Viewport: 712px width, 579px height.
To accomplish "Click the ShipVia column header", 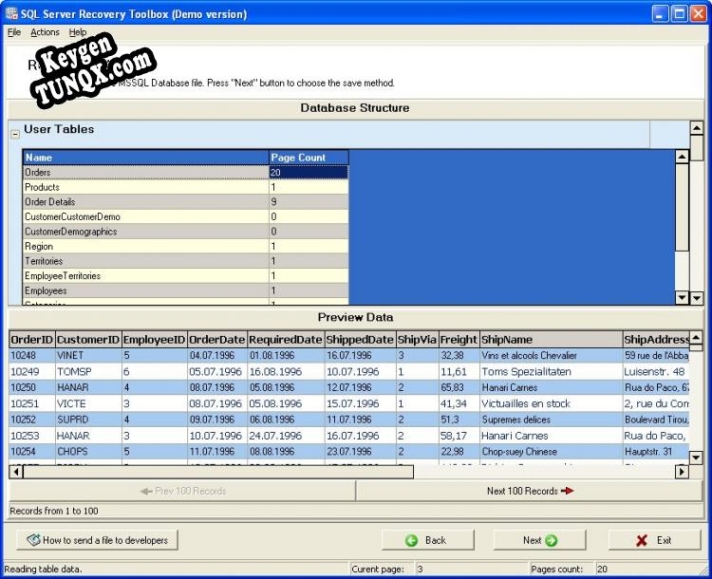I will pos(417,340).
